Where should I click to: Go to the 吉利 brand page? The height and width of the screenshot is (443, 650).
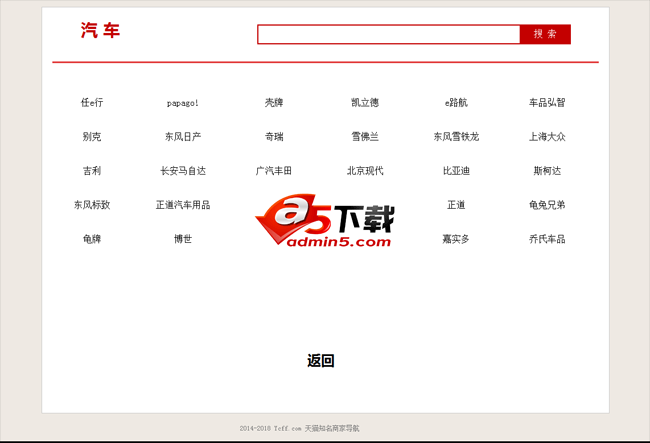[x=92, y=170]
